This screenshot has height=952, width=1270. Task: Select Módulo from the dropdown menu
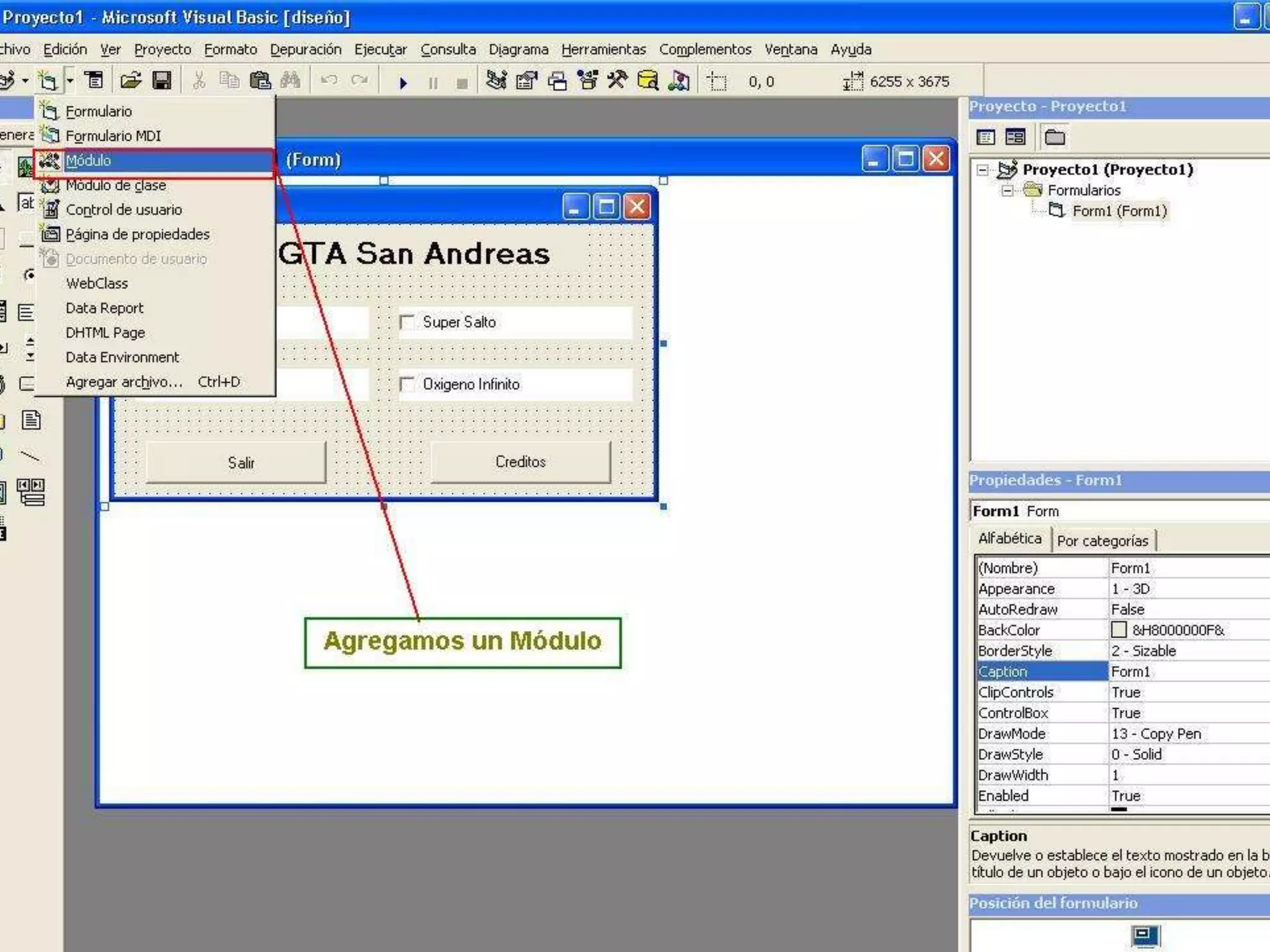(89, 161)
